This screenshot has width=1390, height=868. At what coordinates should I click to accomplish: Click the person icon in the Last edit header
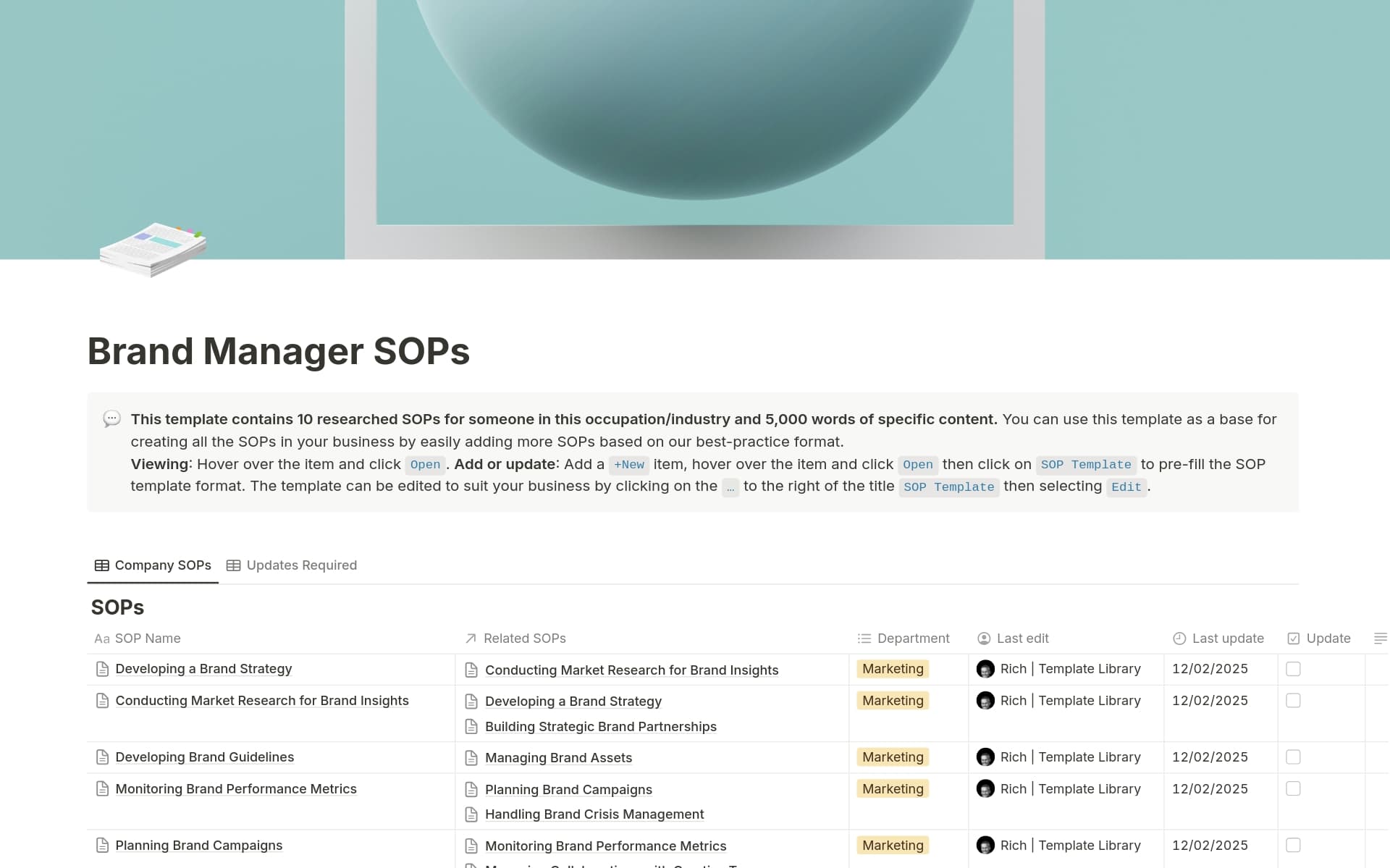point(984,638)
